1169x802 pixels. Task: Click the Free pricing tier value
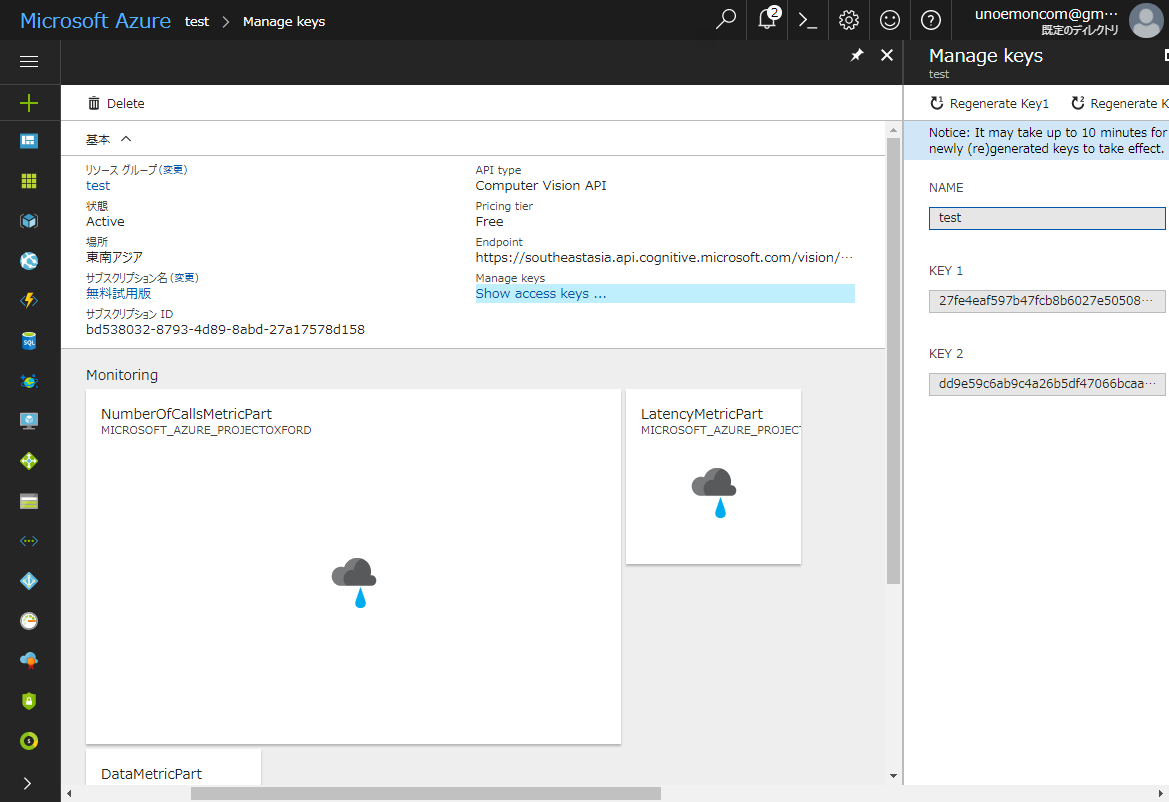[x=489, y=221]
